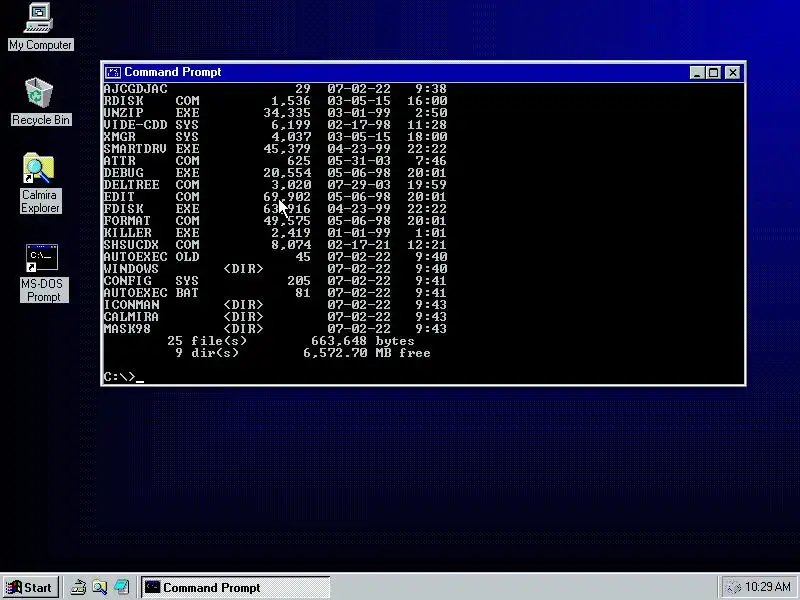
Task: Click the '663,648 bytes' total text
Action: [x=363, y=341]
